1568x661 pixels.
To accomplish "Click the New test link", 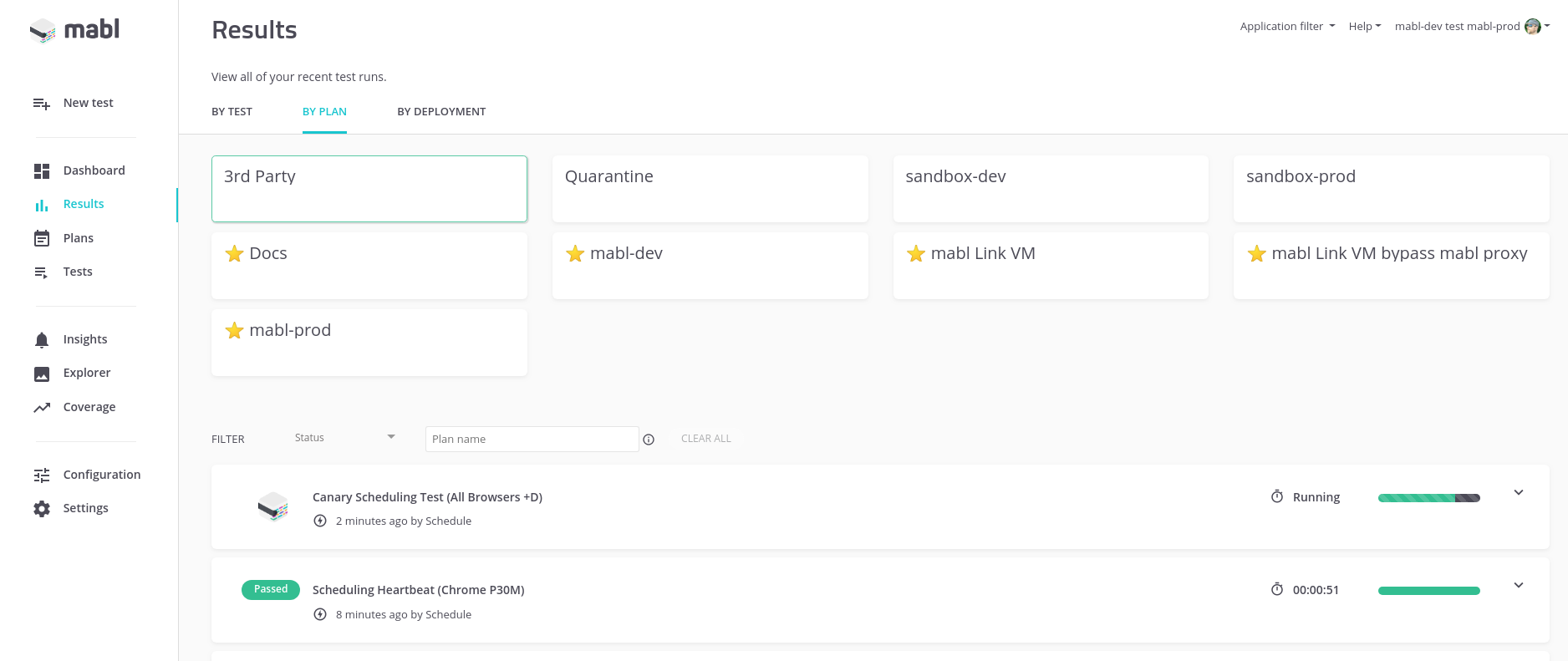I will (x=88, y=103).
